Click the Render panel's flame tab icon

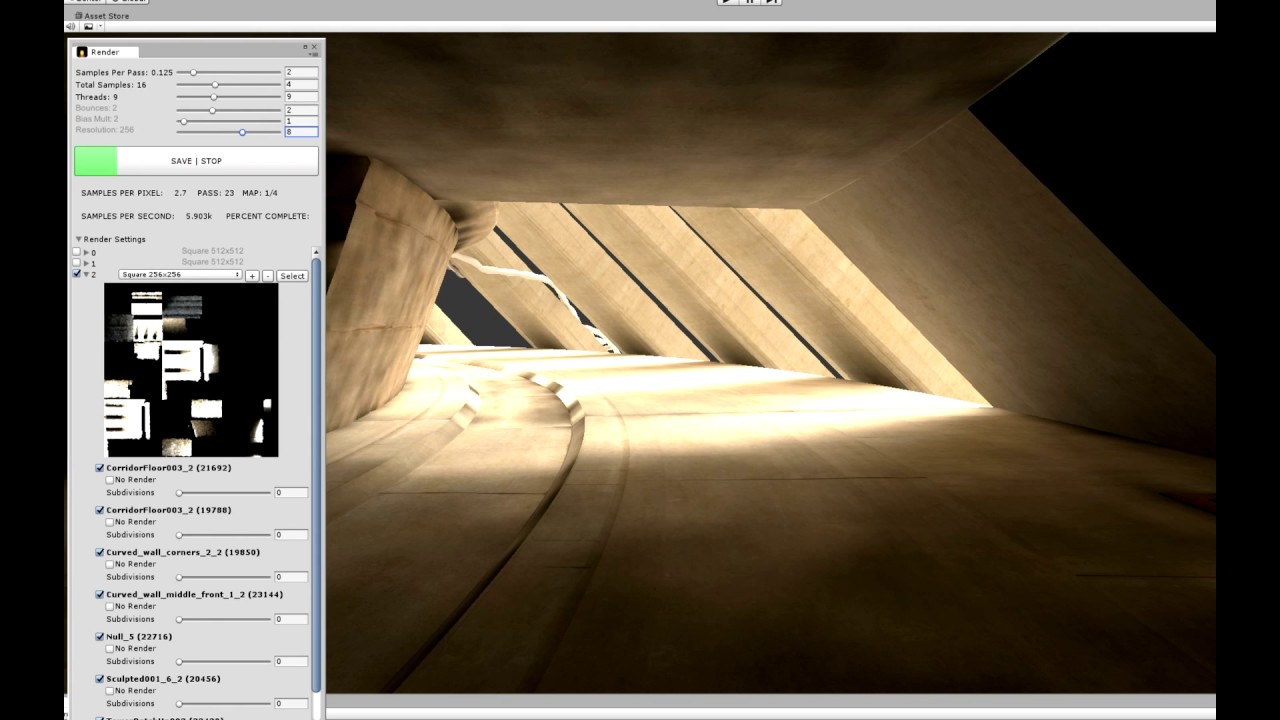pyautogui.click(x=84, y=51)
